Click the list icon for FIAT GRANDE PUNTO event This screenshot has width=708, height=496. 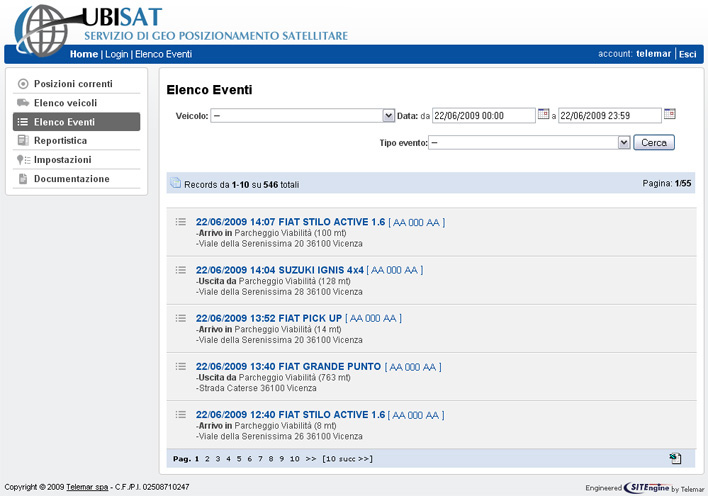[181, 366]
